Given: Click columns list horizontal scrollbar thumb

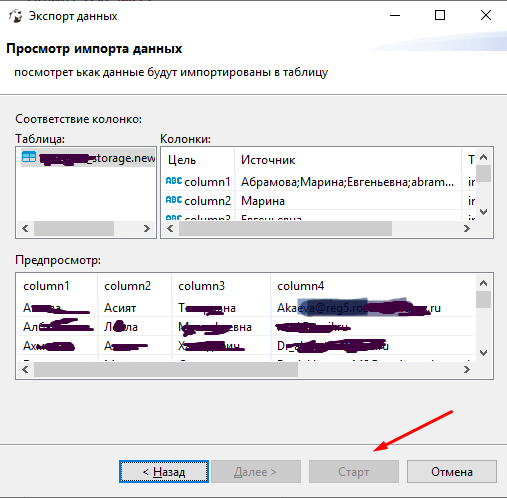Looking at the screenshot, I should 285,229.
